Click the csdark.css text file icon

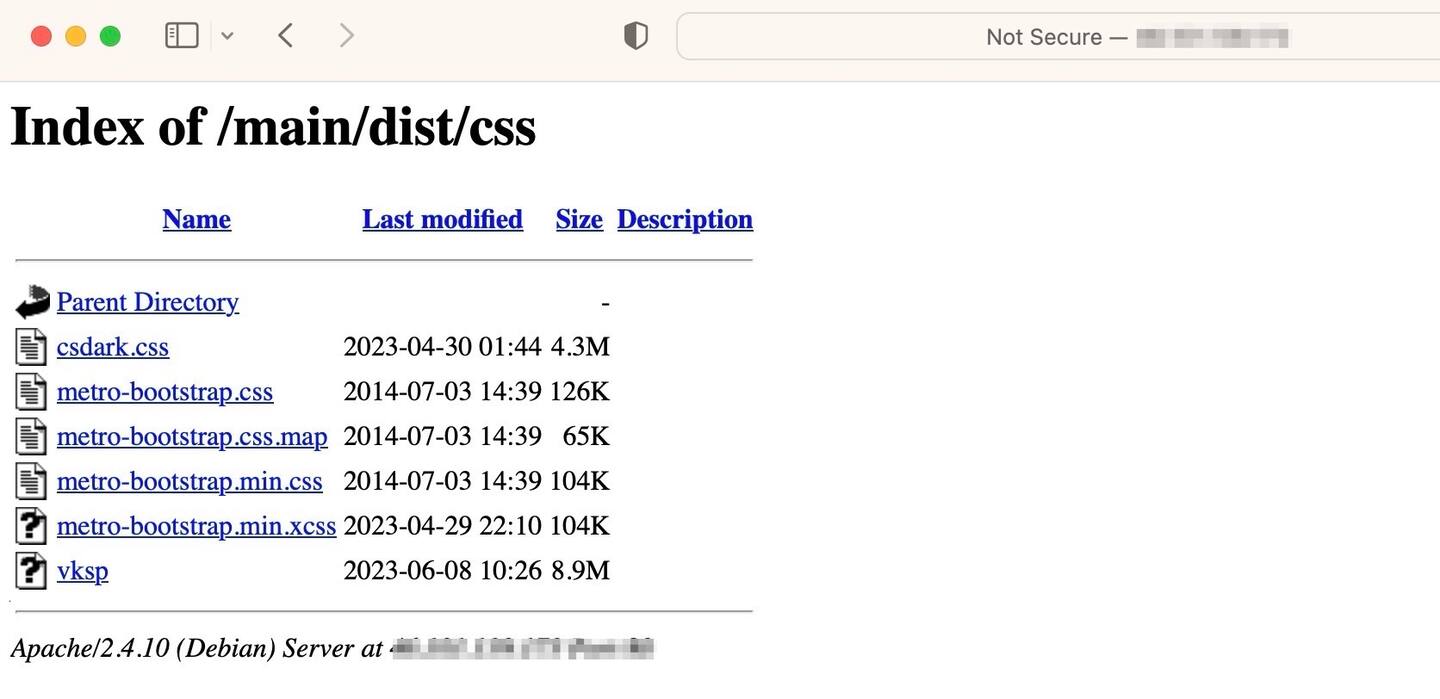[x=32, y=347]
